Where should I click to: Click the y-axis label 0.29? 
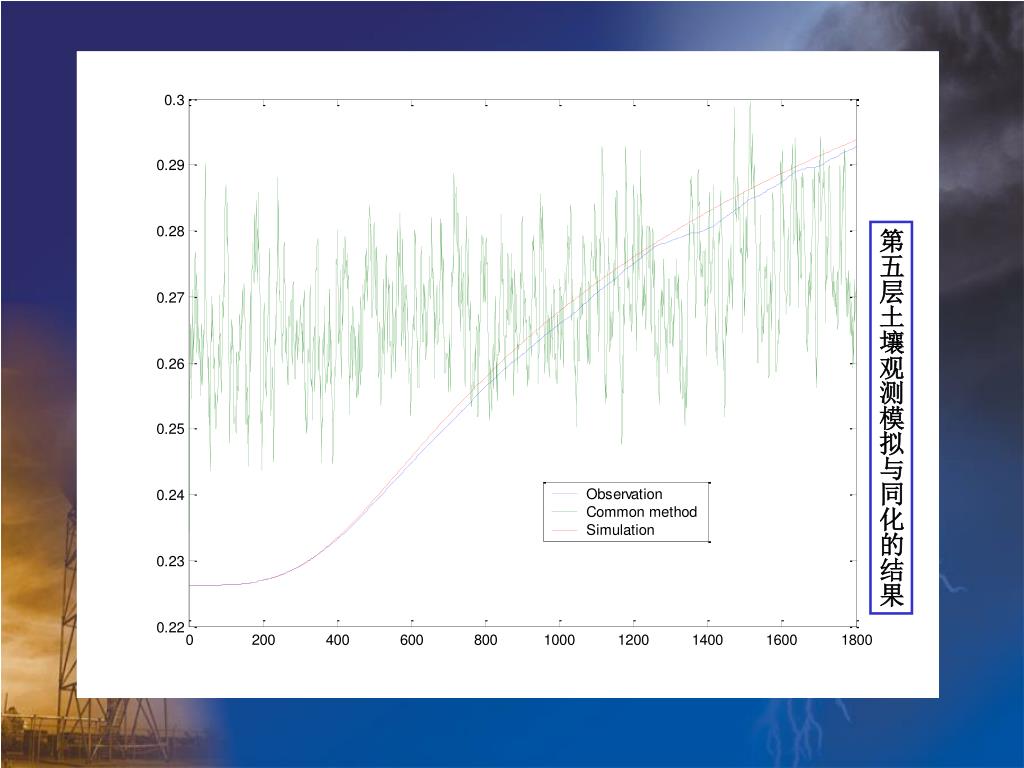coord(170,165)
